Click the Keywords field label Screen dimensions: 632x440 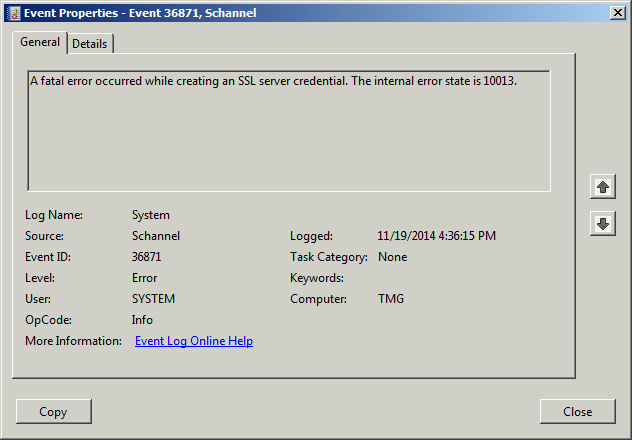click(316, 278)
